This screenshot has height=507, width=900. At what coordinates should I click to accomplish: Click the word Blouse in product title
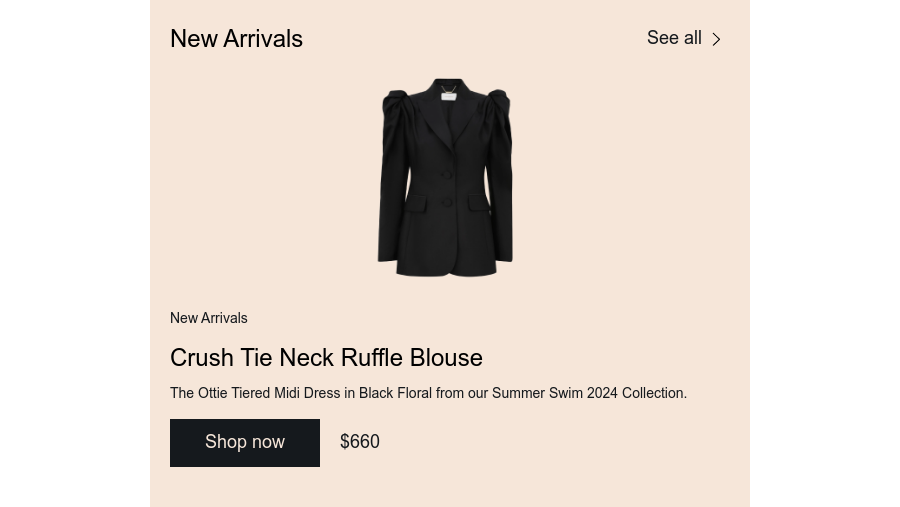(446, 358)
